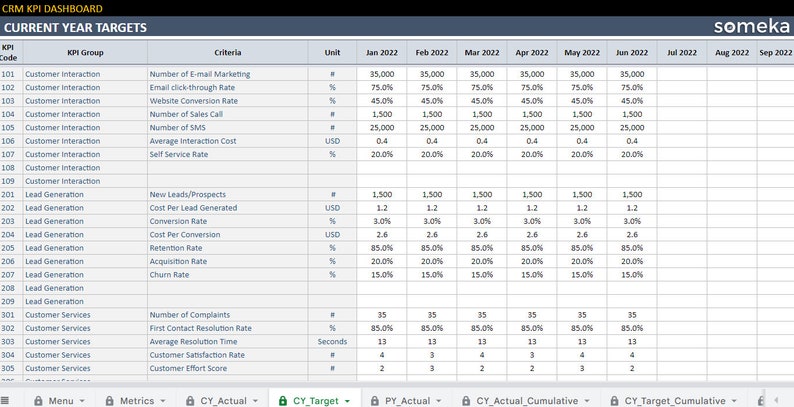Click lock icon on CY_Actual_Cumulative tab

pyautogui.click(x=466, y=401)
